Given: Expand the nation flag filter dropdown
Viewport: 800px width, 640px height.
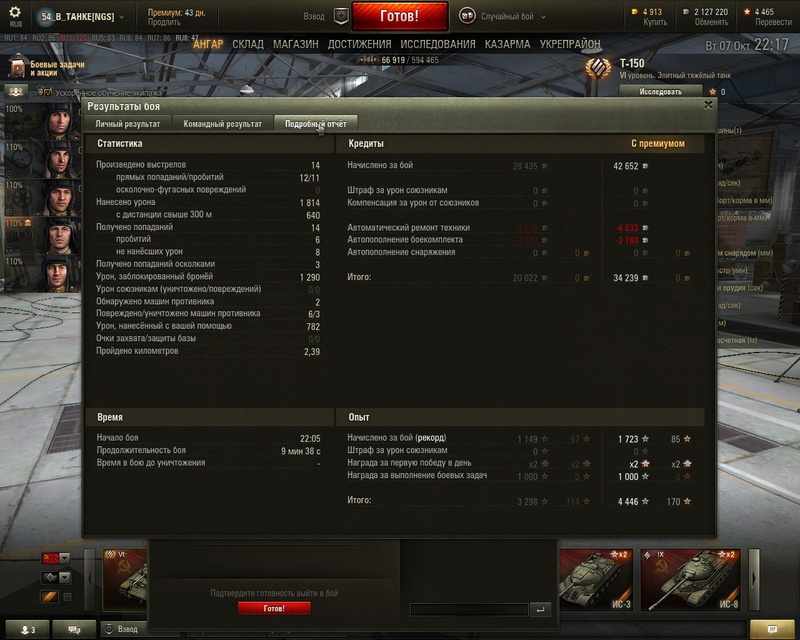Looking at the screenshot, I should tap(65, 558).
